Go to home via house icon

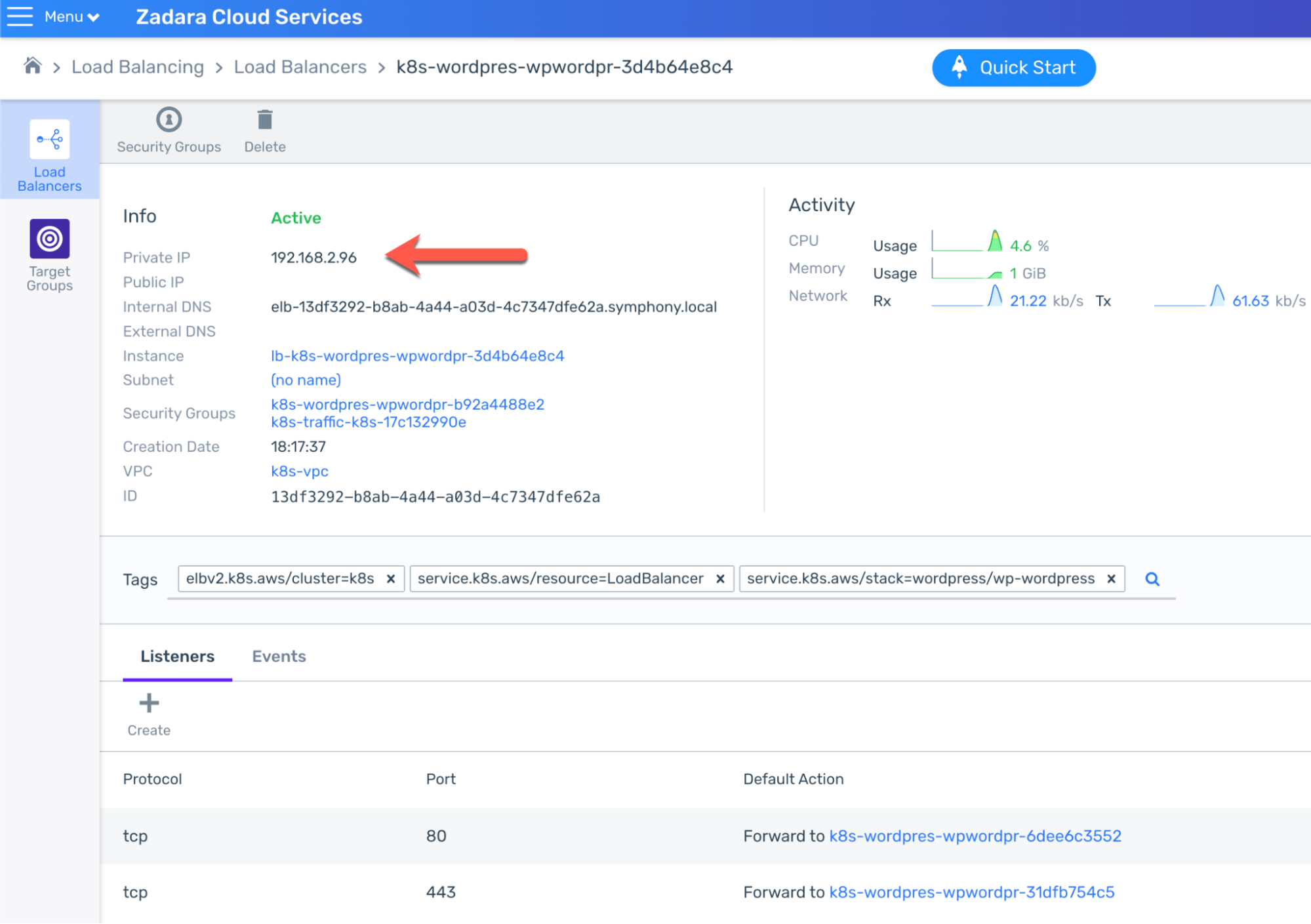click(x=32, y=66)
